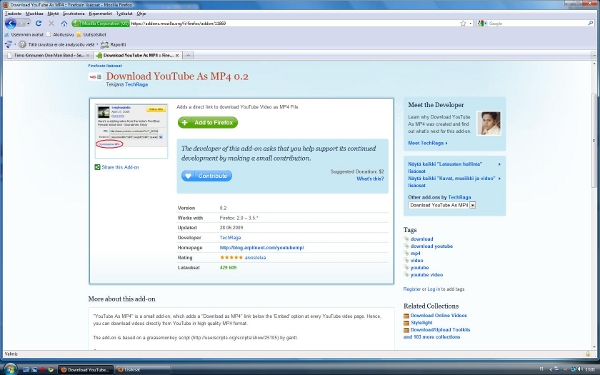Viewport: 600px width, 375px height.
Task: Click the Raportti toolbar button
Action: click(x=114, y=44)
